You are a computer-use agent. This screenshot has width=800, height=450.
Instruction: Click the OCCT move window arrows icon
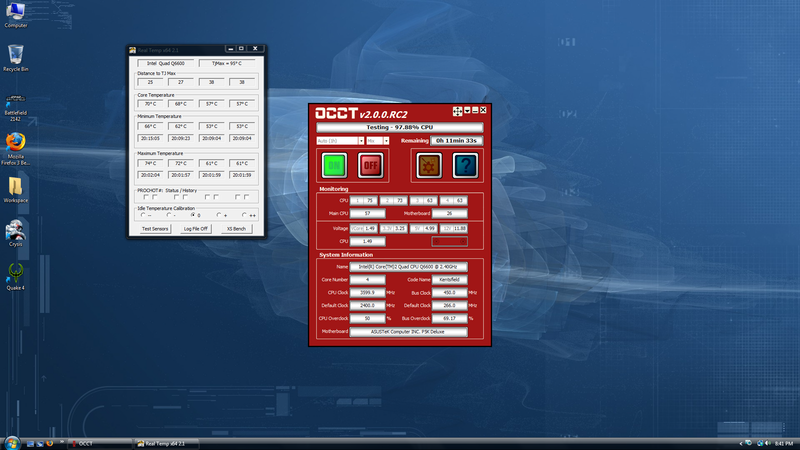pos(457,110)
